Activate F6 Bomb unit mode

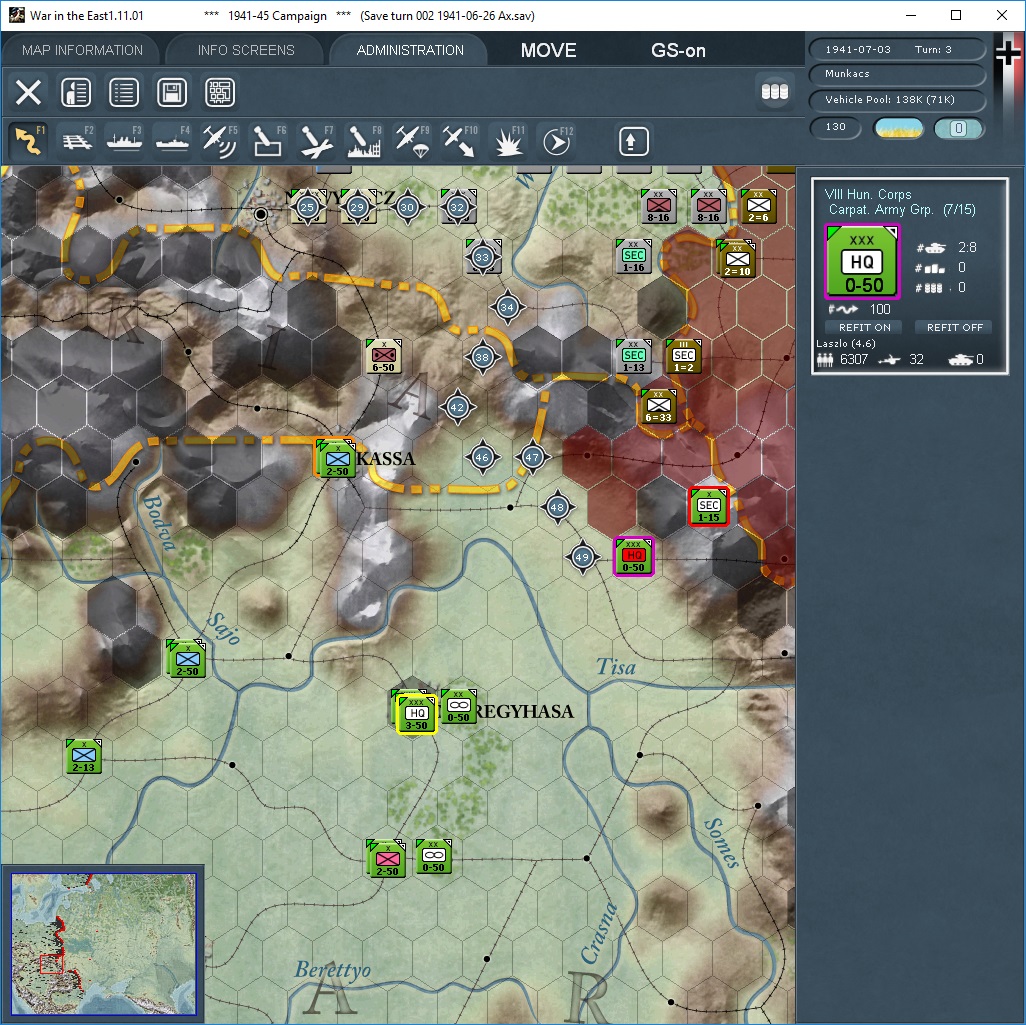[268, 141]
